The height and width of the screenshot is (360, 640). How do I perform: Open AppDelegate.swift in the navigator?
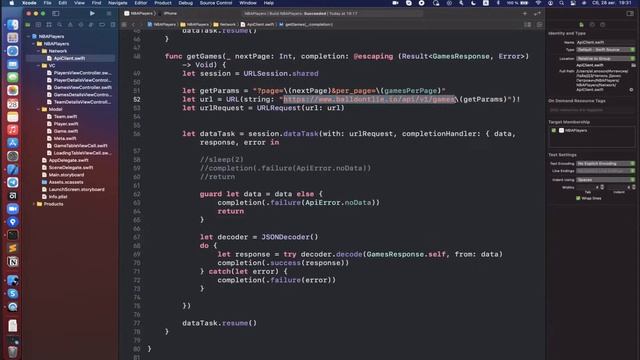68,160
